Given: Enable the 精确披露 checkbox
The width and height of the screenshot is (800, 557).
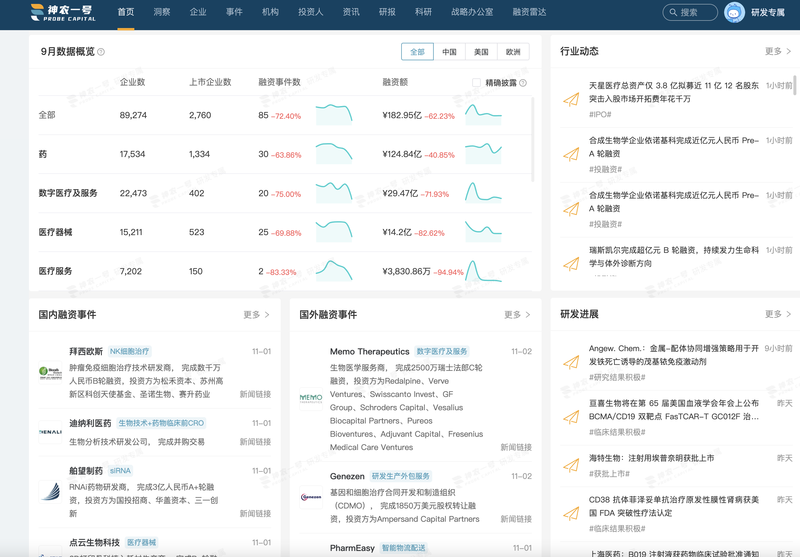Looking at the screenshot, I should tap(476, 83).
